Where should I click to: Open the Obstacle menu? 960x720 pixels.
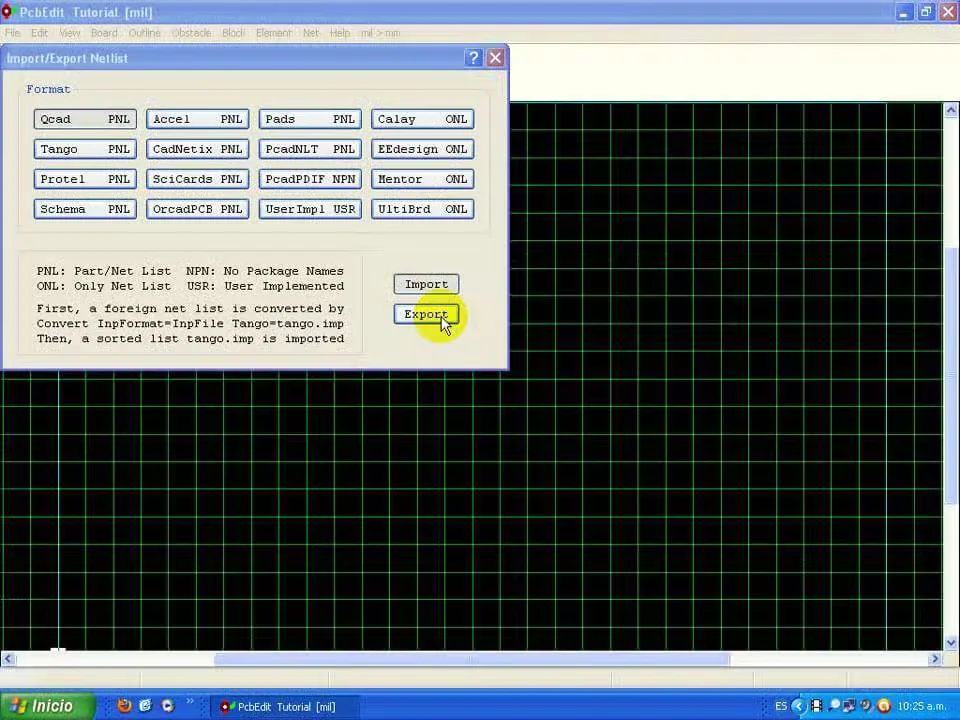point(191,33)
